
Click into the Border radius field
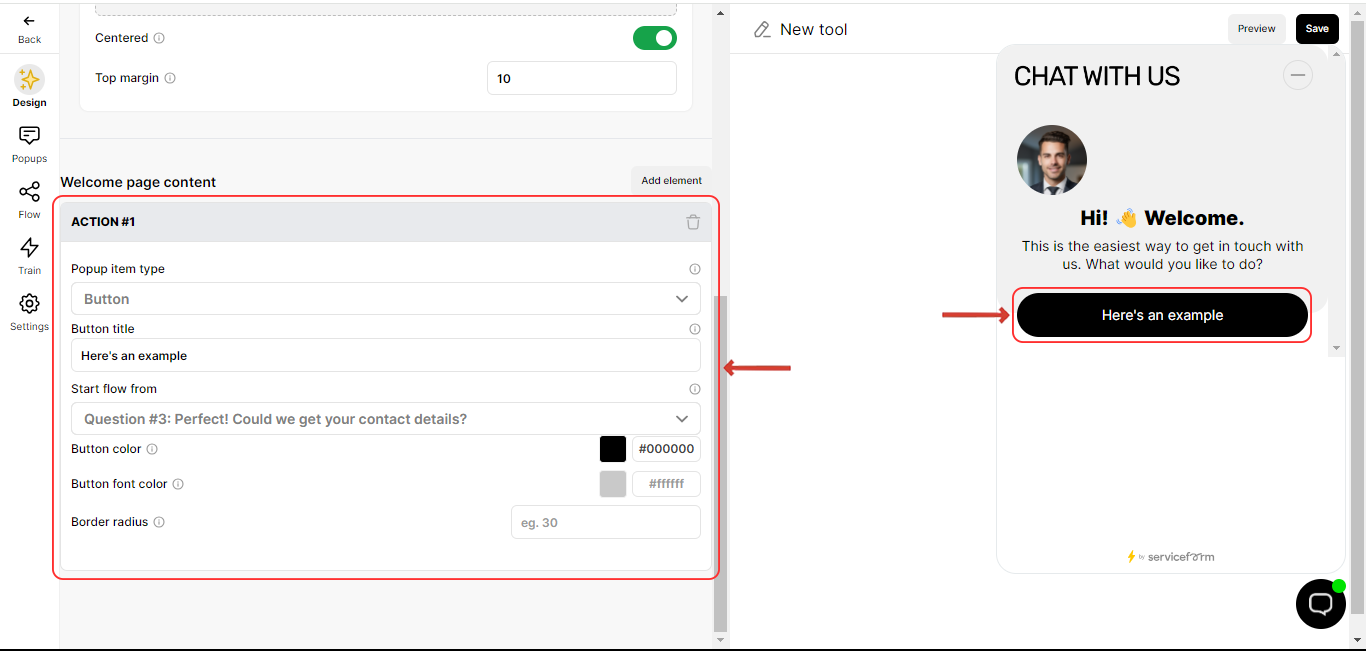coord(606,522)
